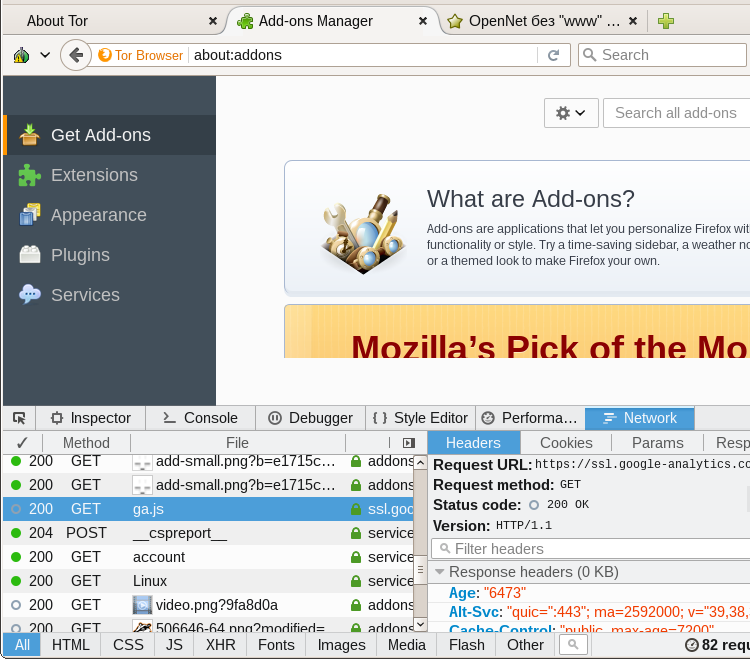Click the browser Search box
Viewport: 750px width, 659px height.
click(x=662, y=55)
